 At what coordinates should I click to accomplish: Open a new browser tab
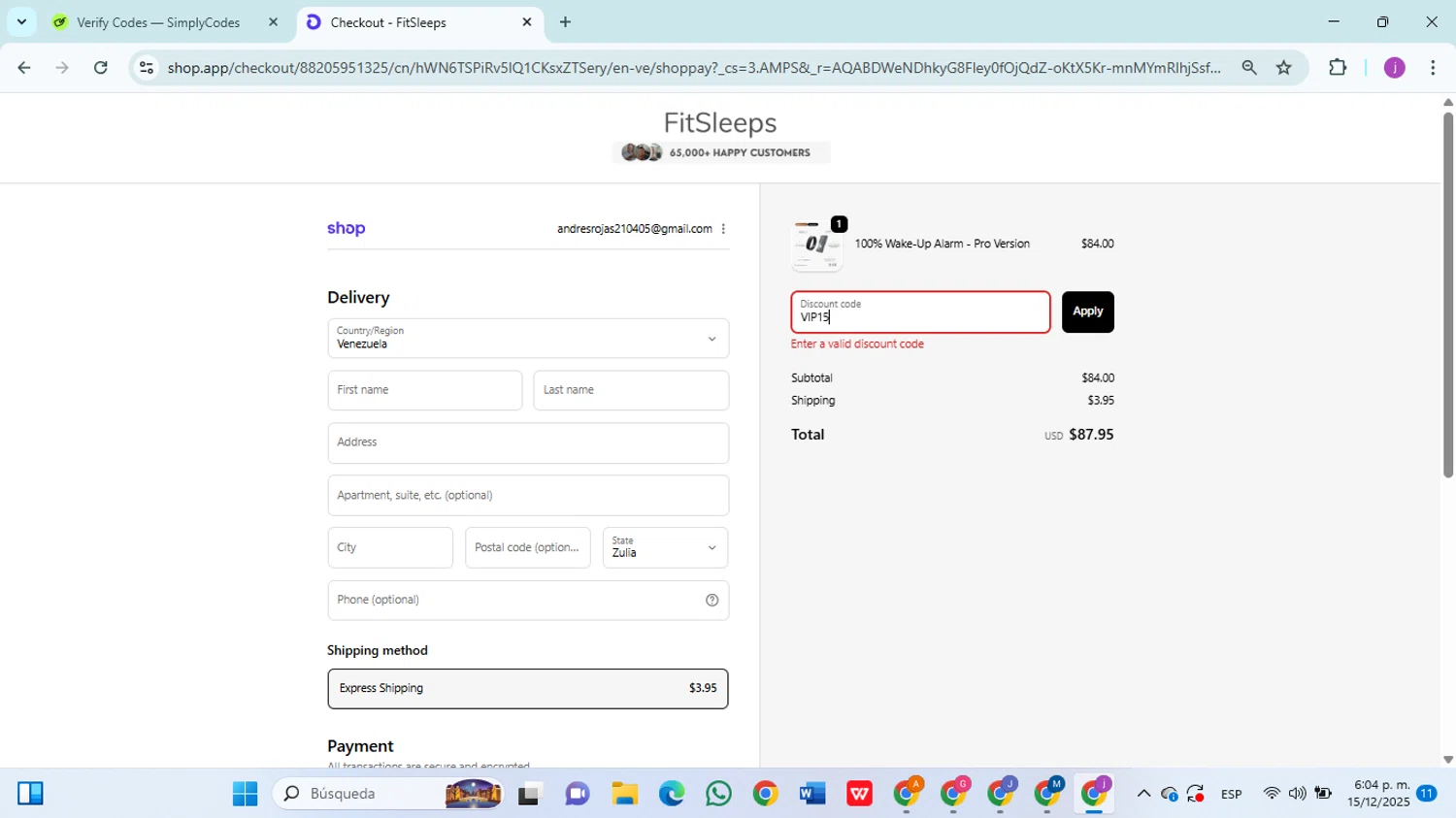tap(565, 21)
